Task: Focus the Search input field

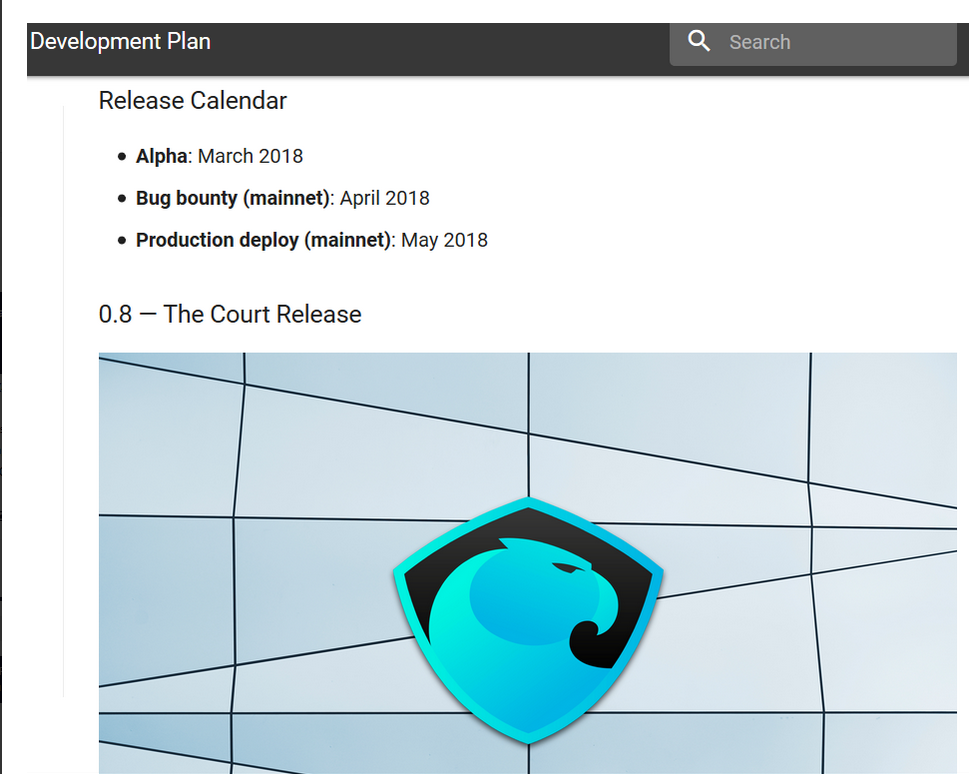Action: coord(813,42)
